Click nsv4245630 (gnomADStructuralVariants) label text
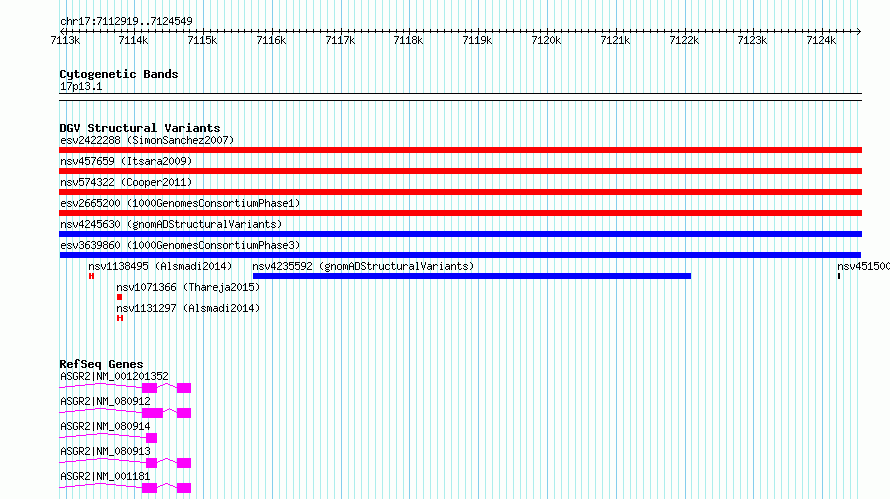The height and width of the screenshot is (499, 890). point(171,224)
